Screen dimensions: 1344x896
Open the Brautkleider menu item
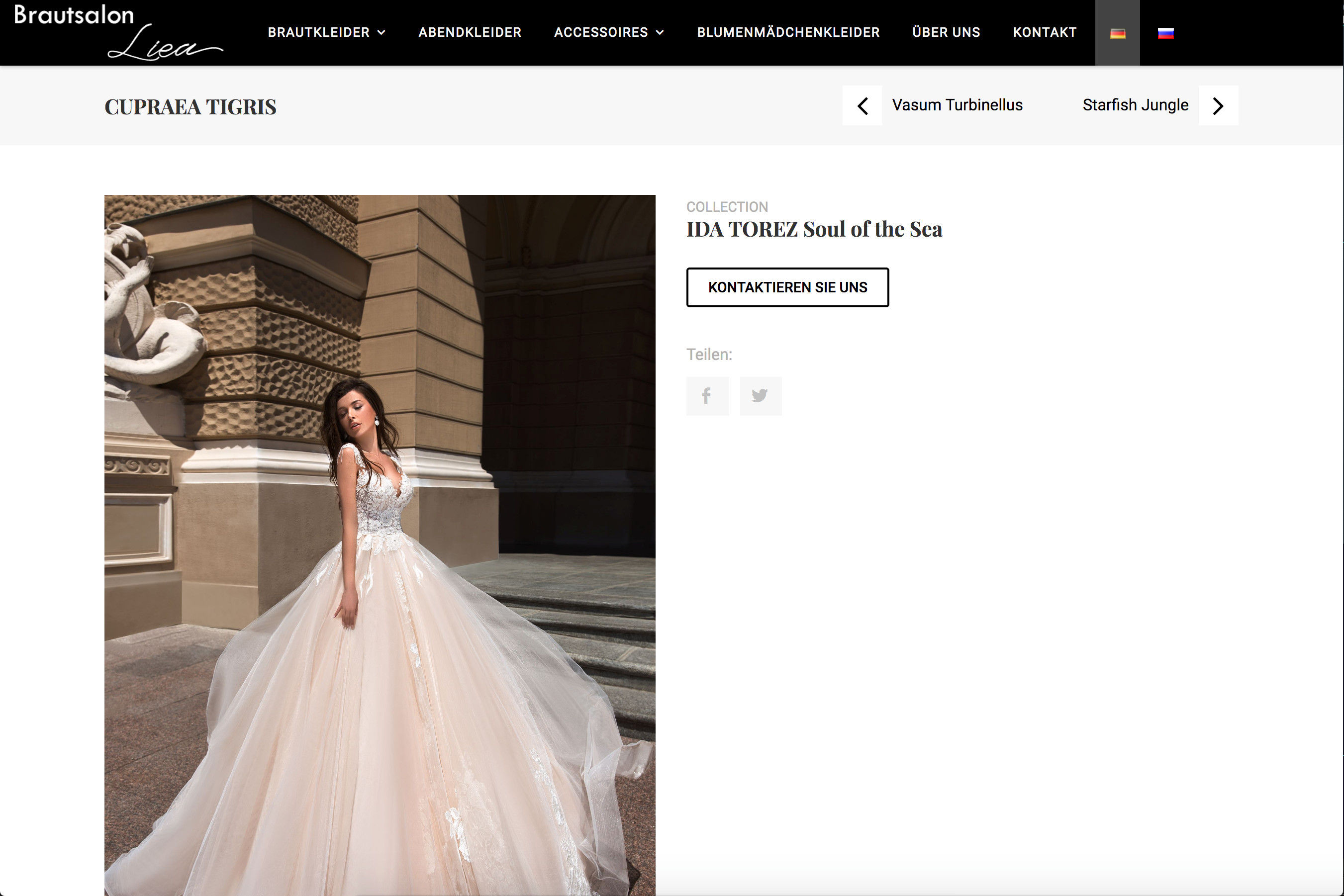coord(318,33)
